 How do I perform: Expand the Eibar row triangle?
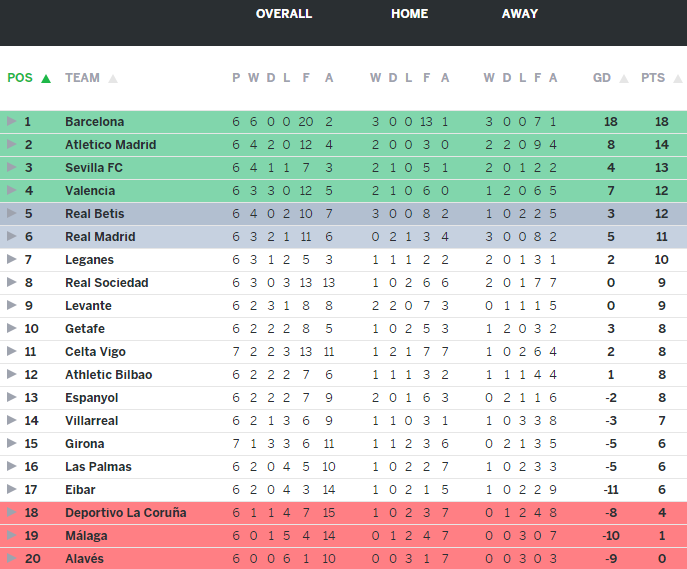12,490
